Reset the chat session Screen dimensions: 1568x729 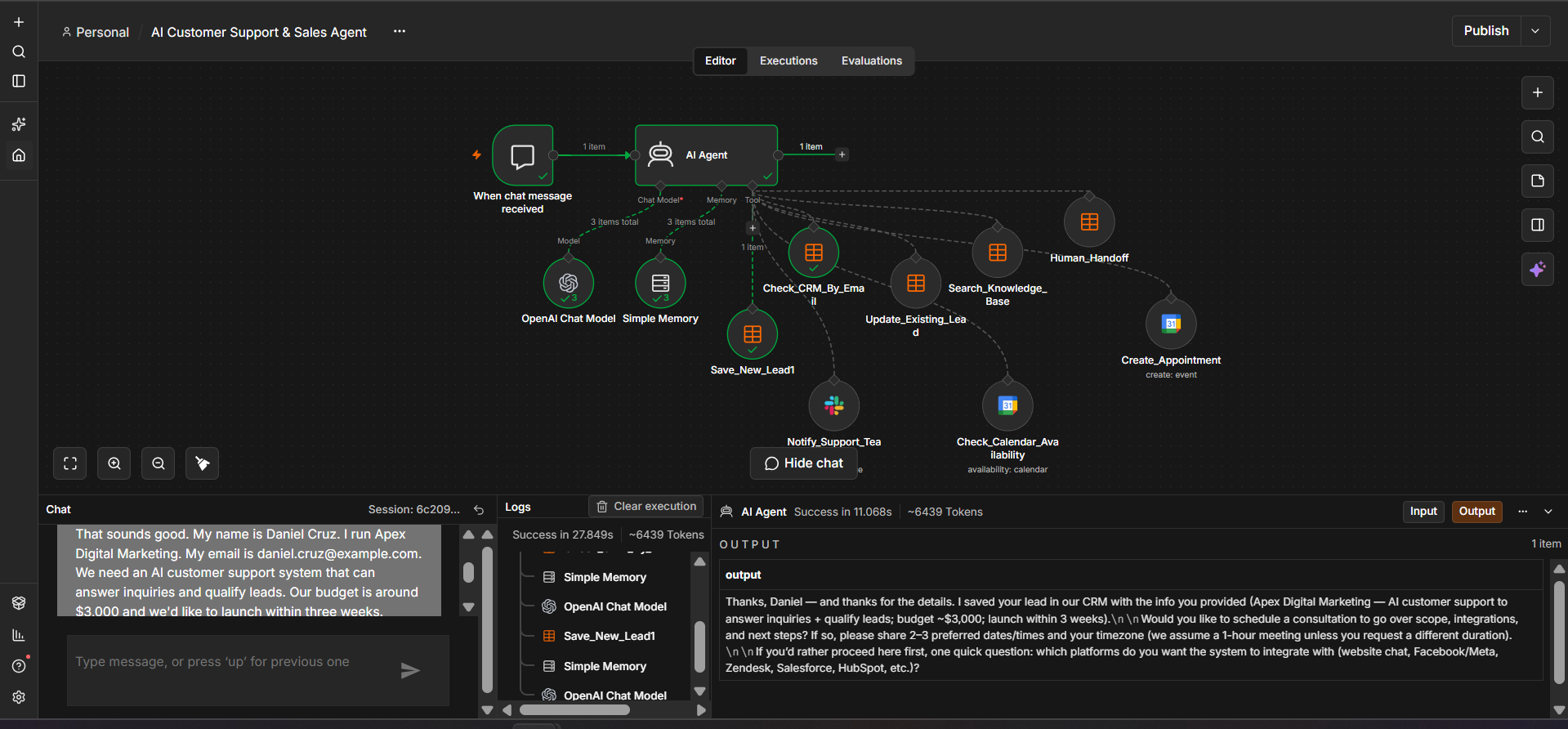479,510
